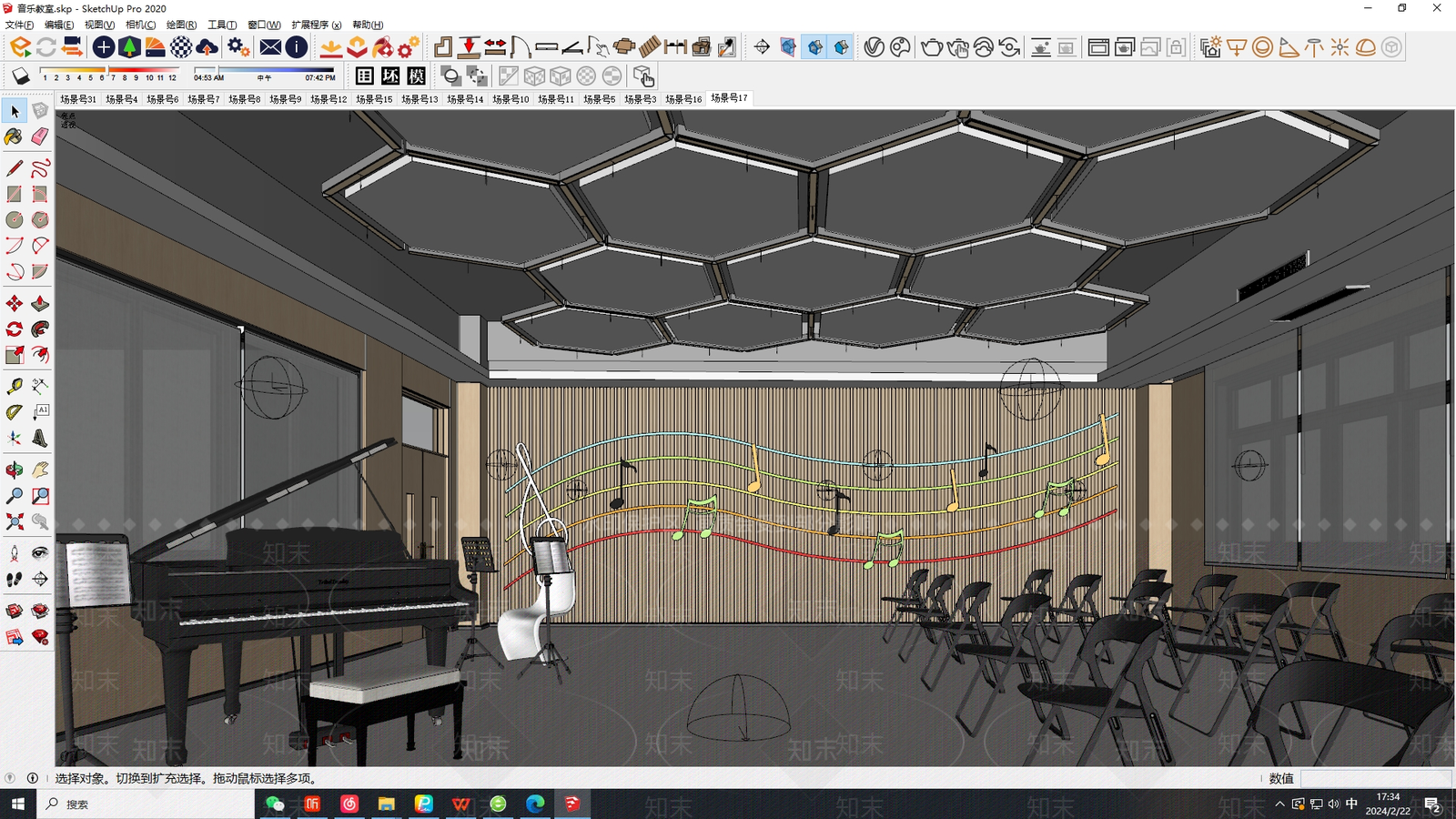This screenshot has width=1456, height=819.
Task: Open the V-Ray Asset Editor icon
Action: pyautogui.click(x=875, y=46)
